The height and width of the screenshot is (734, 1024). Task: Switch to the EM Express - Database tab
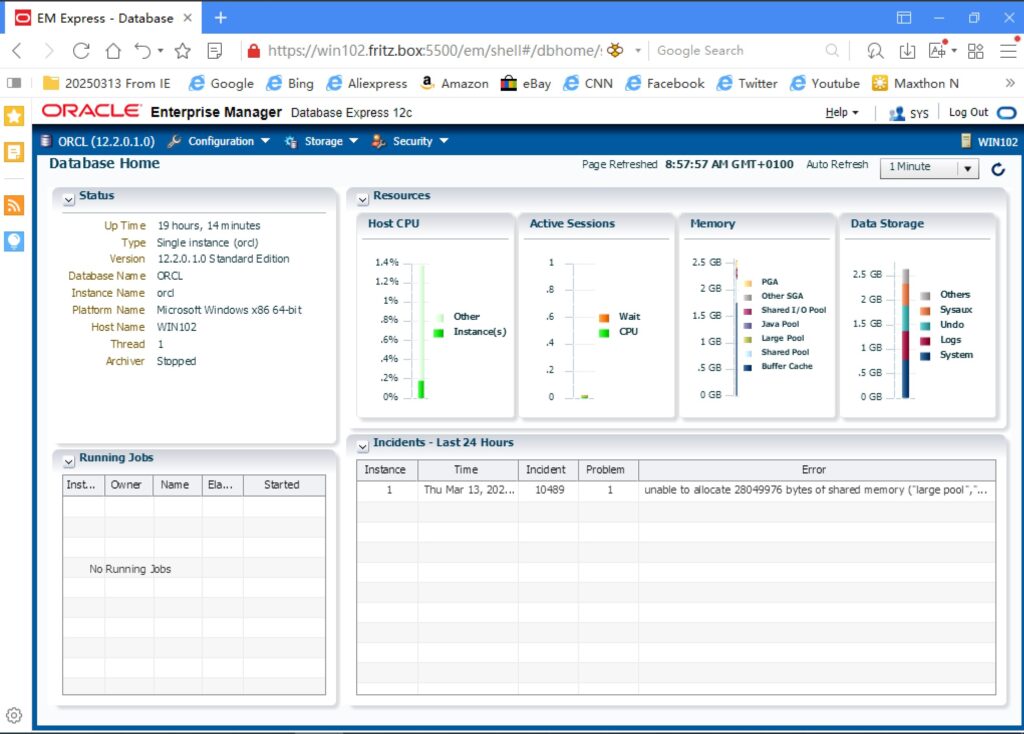104,18
